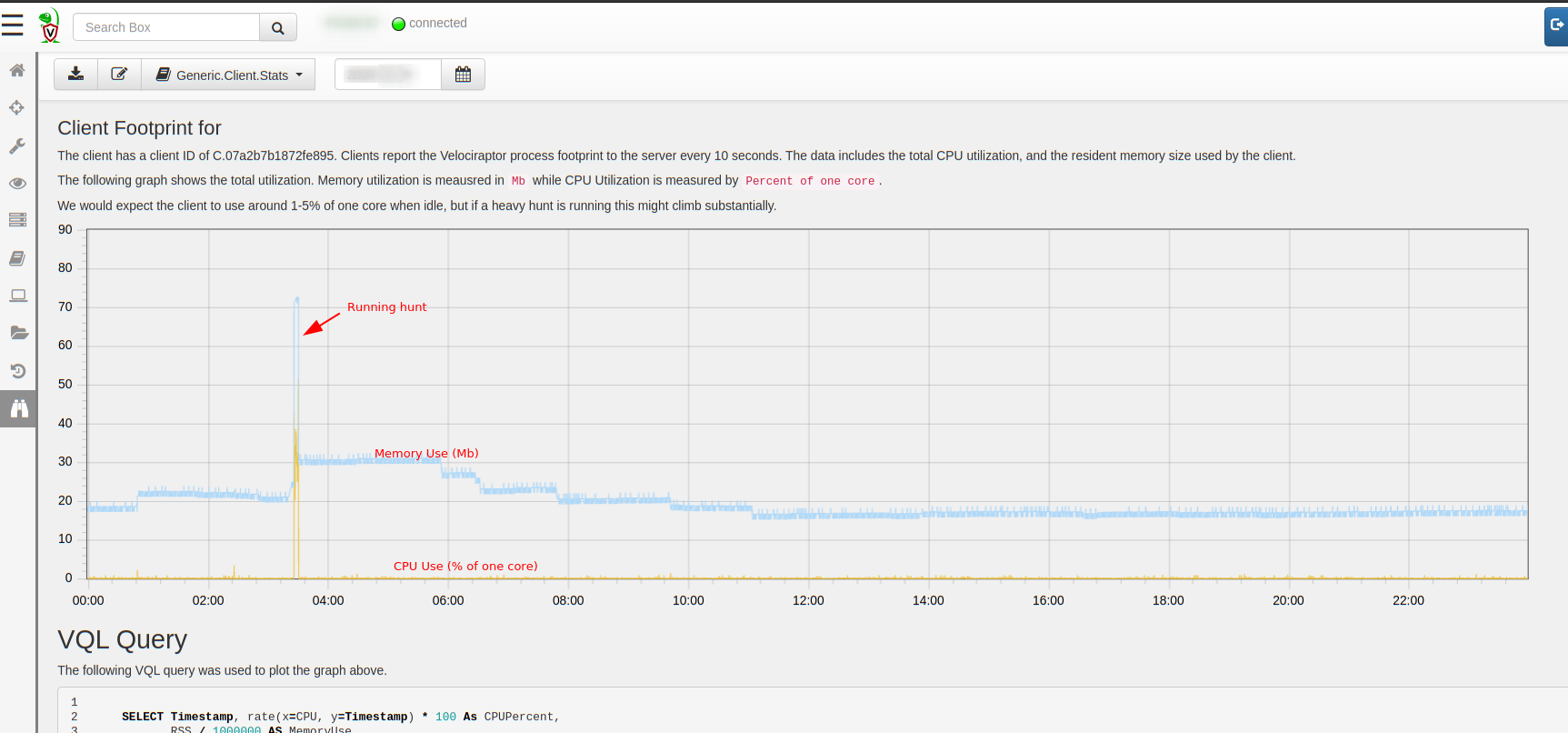The height and width of the screenshot is (733, 1568).
Task: Open Collected Artifacts history icon
Action: pyautogui.click(x=17, y=371)
